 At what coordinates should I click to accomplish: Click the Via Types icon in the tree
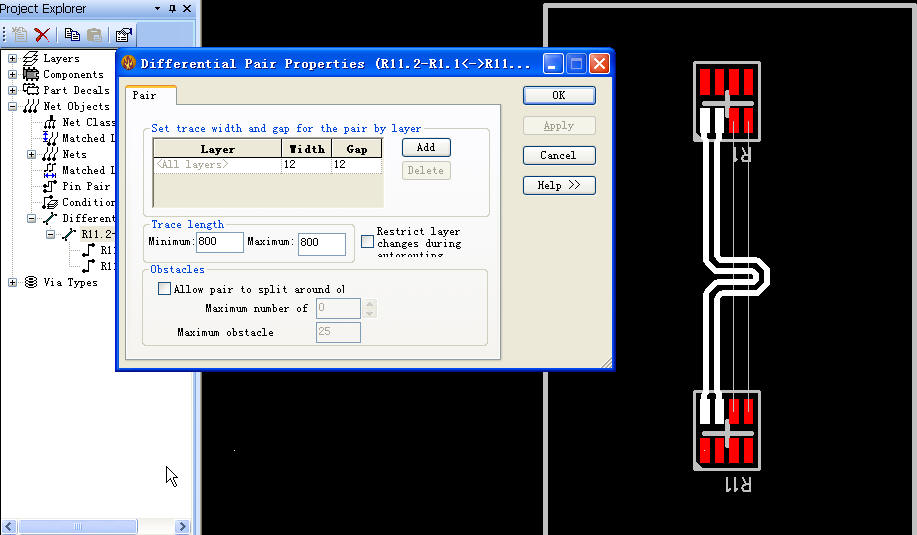pos(30,282)
